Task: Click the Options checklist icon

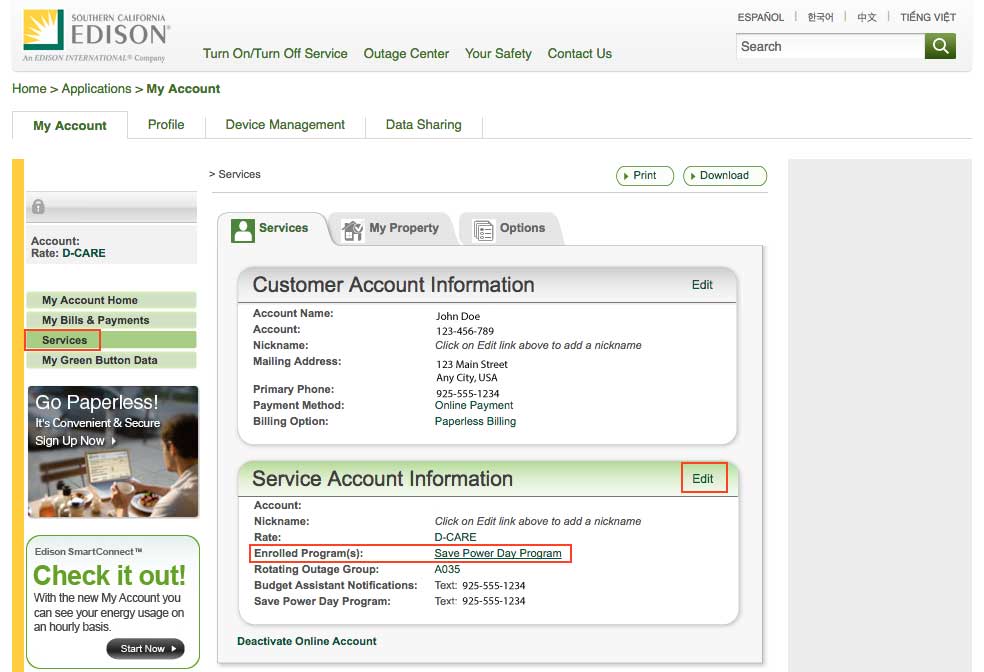Action: coord(484,230)
